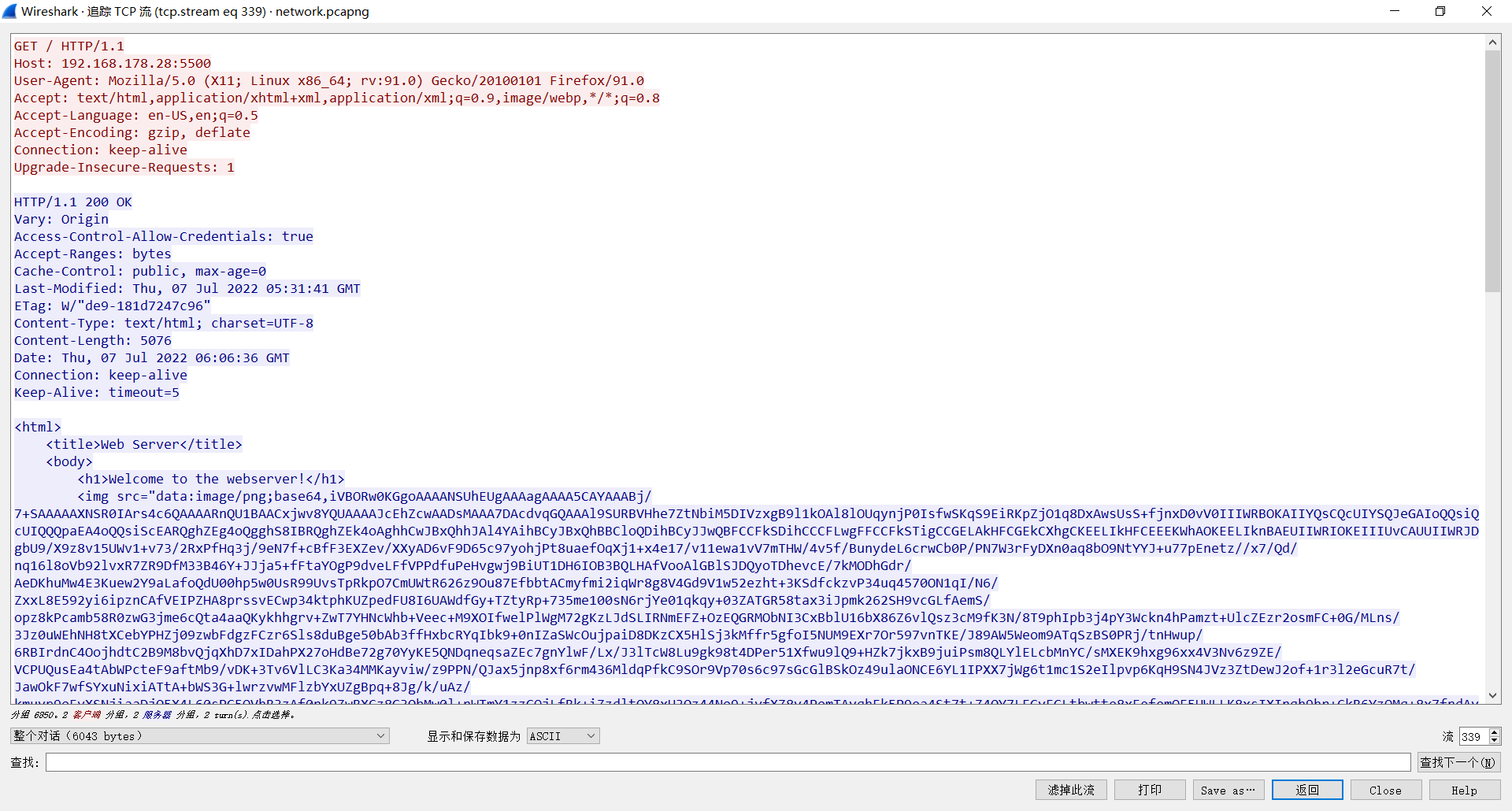Viewport: 1512px width, 811px height.
Task: Click the scroll down arrow of stream view
Action: coord(1492,695)
